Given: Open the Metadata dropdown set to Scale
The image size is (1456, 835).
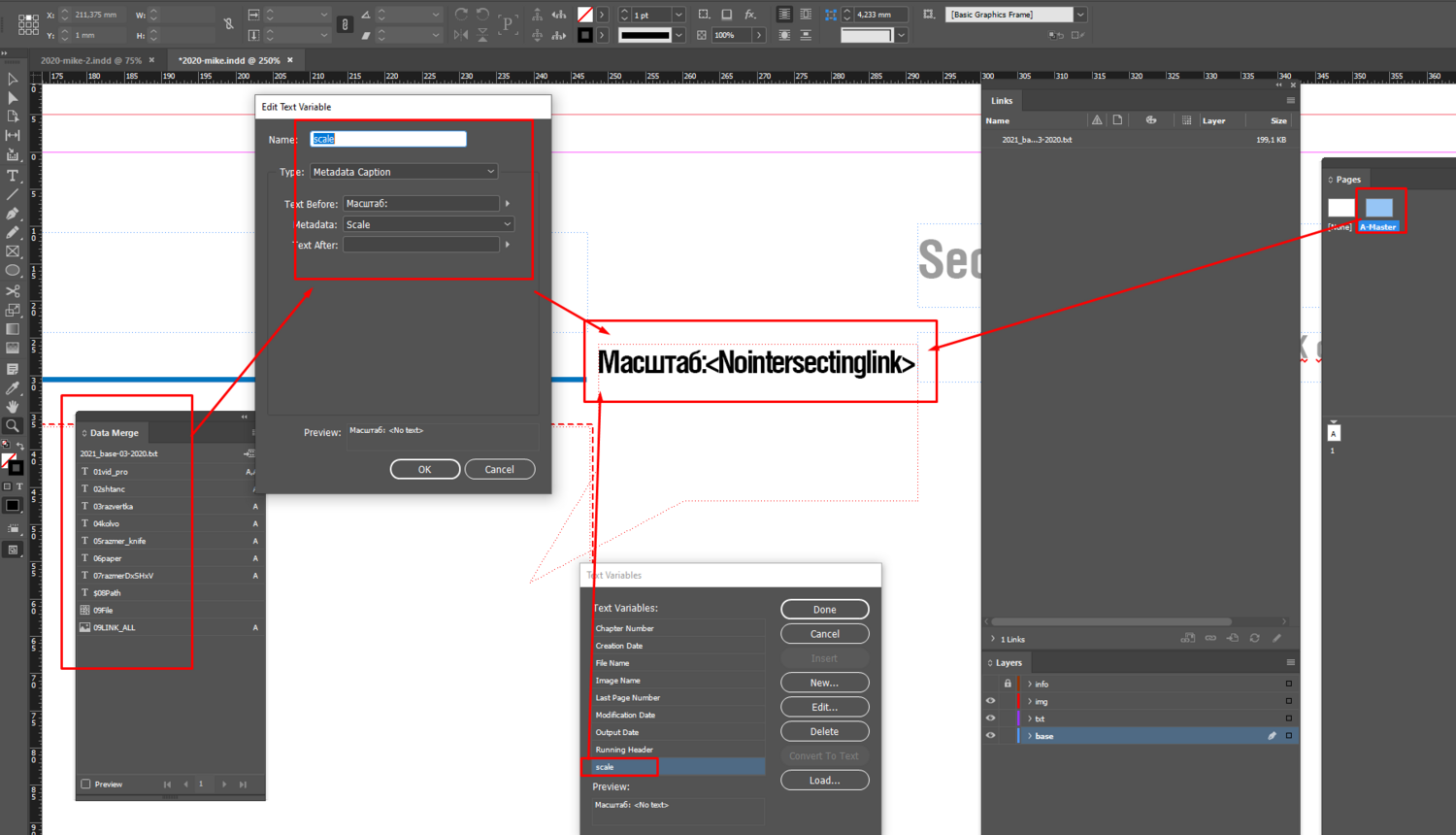Looking at the screenshot, I should pyautogui.click(x=428, y=224).
